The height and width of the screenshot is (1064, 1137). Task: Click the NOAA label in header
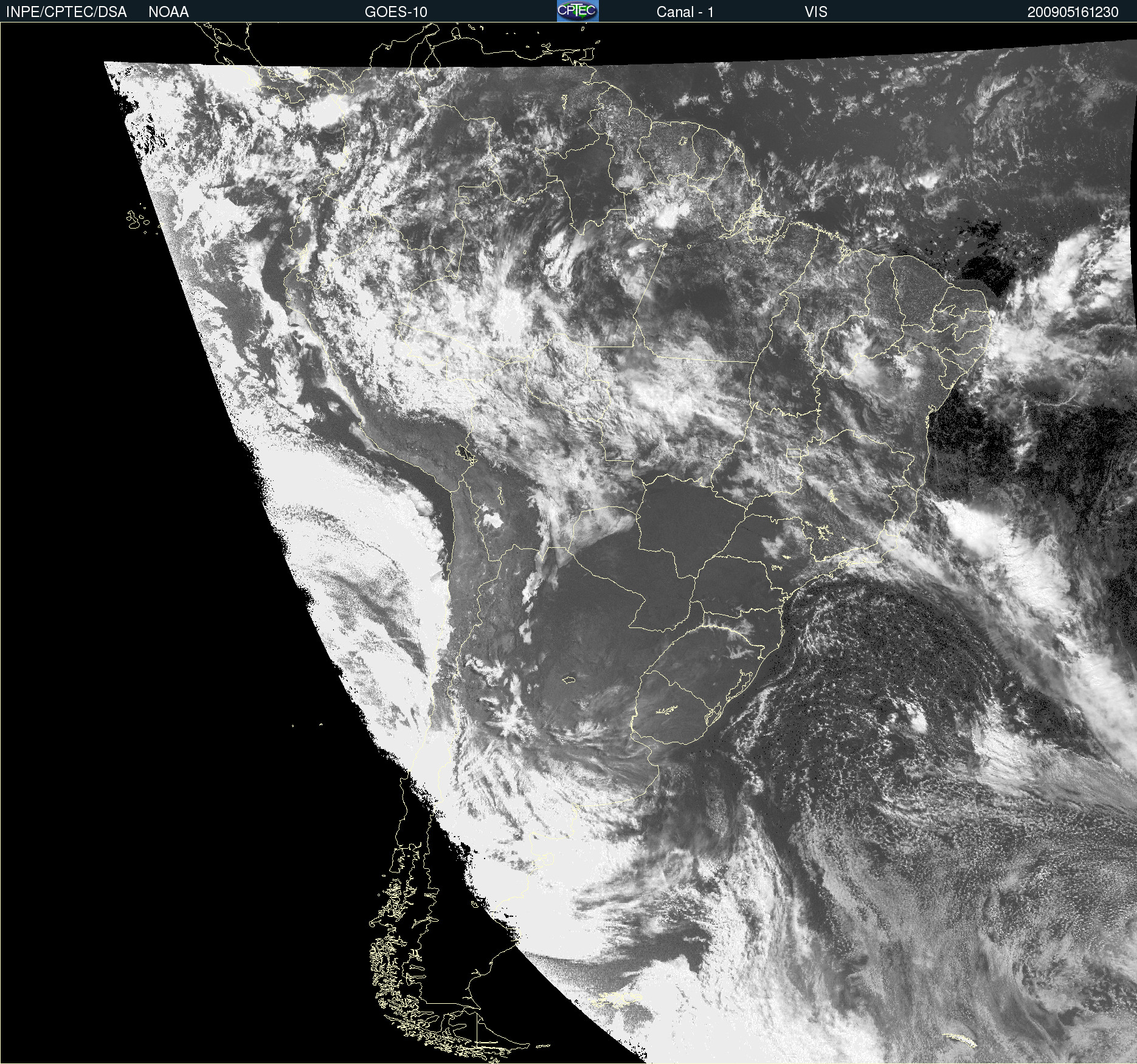coord(168,12)
